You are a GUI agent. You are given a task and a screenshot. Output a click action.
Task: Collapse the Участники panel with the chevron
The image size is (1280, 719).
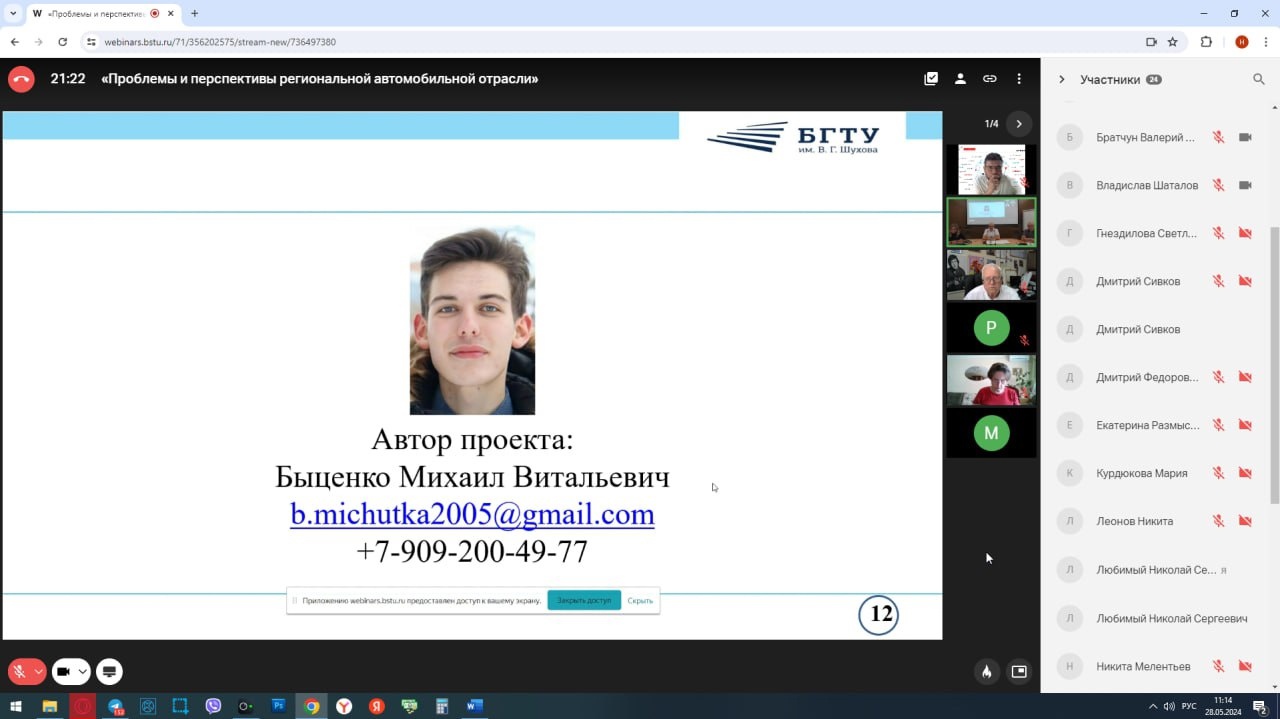(x=1061, y=79)
